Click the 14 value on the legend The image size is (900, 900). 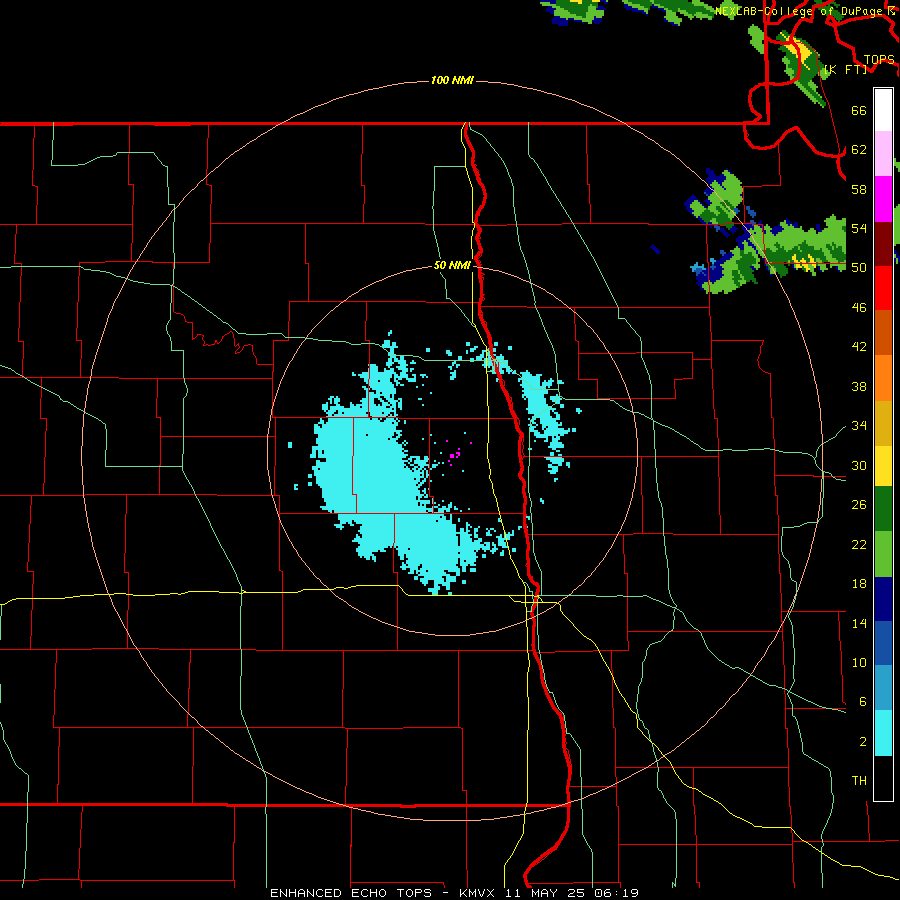pos(859,623)
